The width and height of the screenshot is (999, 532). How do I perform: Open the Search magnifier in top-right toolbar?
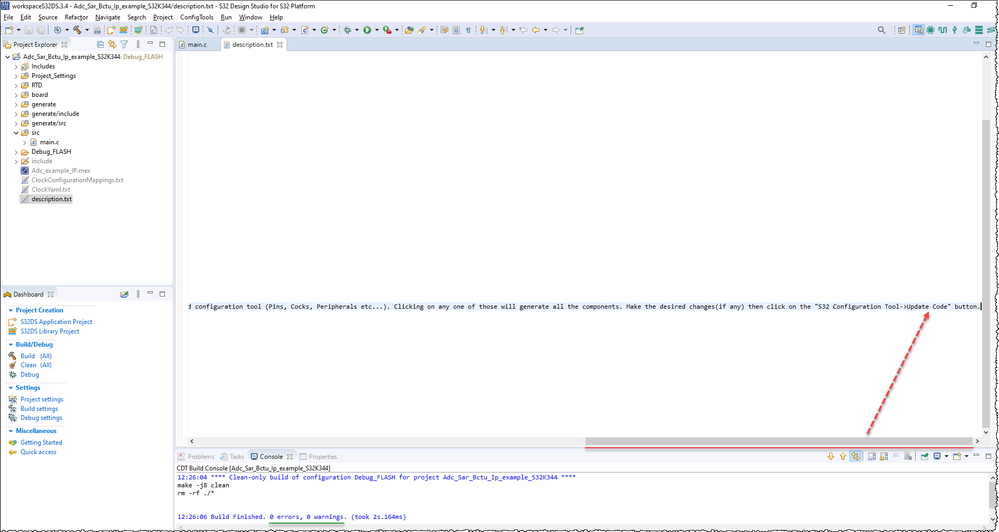pyautogui.click(x=882, y=30)
